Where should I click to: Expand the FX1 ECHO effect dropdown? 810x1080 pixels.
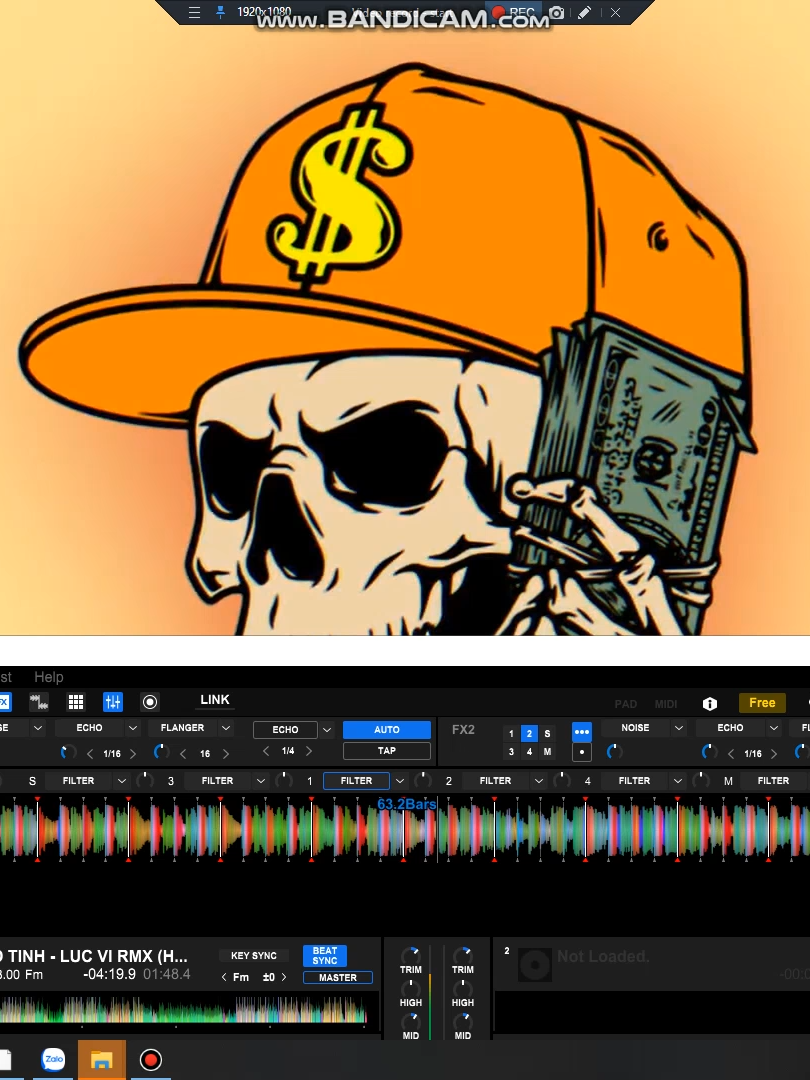[x=133, y=728]
